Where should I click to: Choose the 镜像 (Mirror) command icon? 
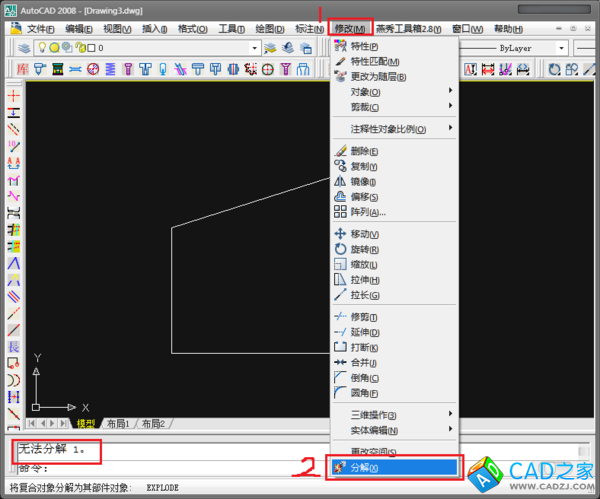pos(340,182)
